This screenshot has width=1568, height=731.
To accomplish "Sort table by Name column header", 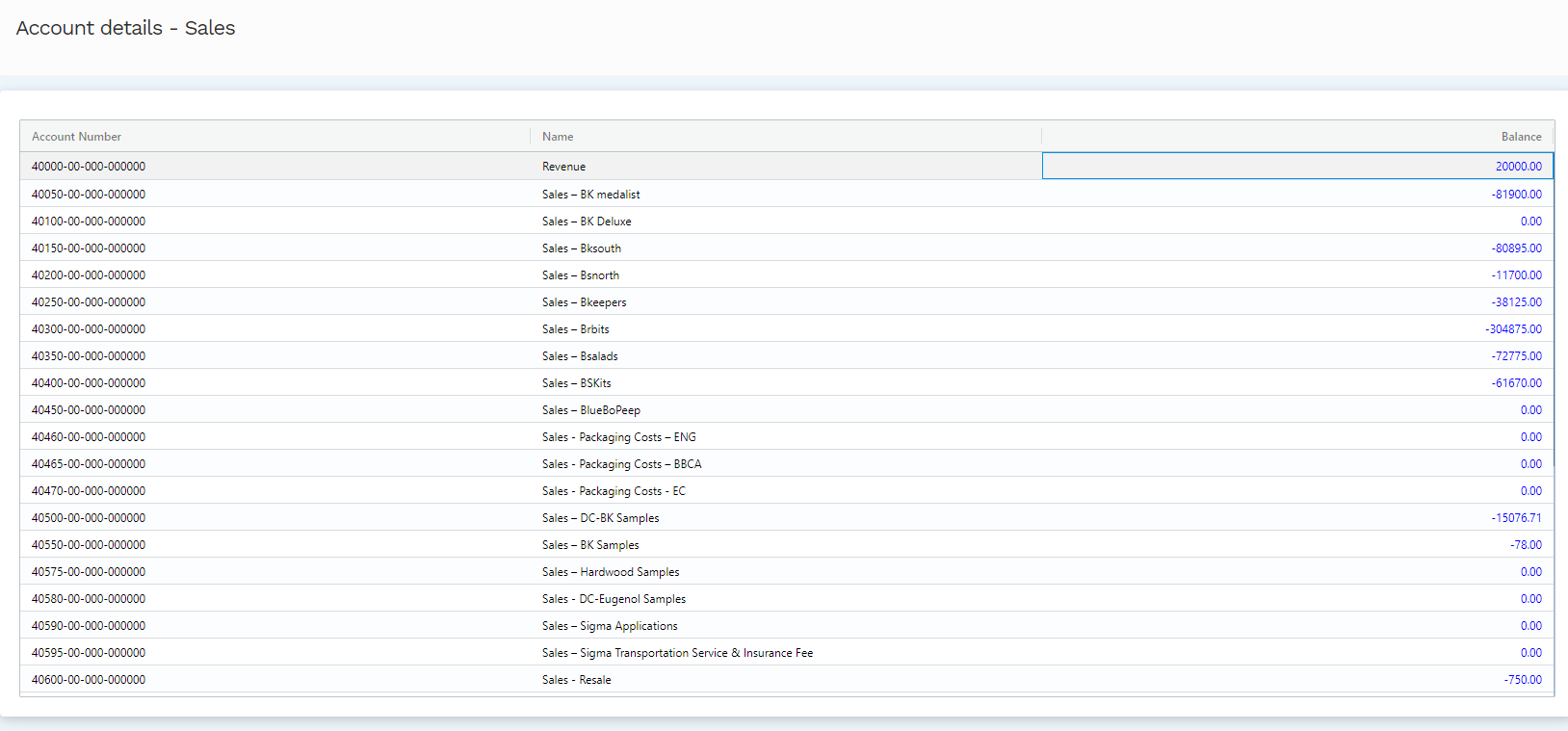I will tap(558, 137).
